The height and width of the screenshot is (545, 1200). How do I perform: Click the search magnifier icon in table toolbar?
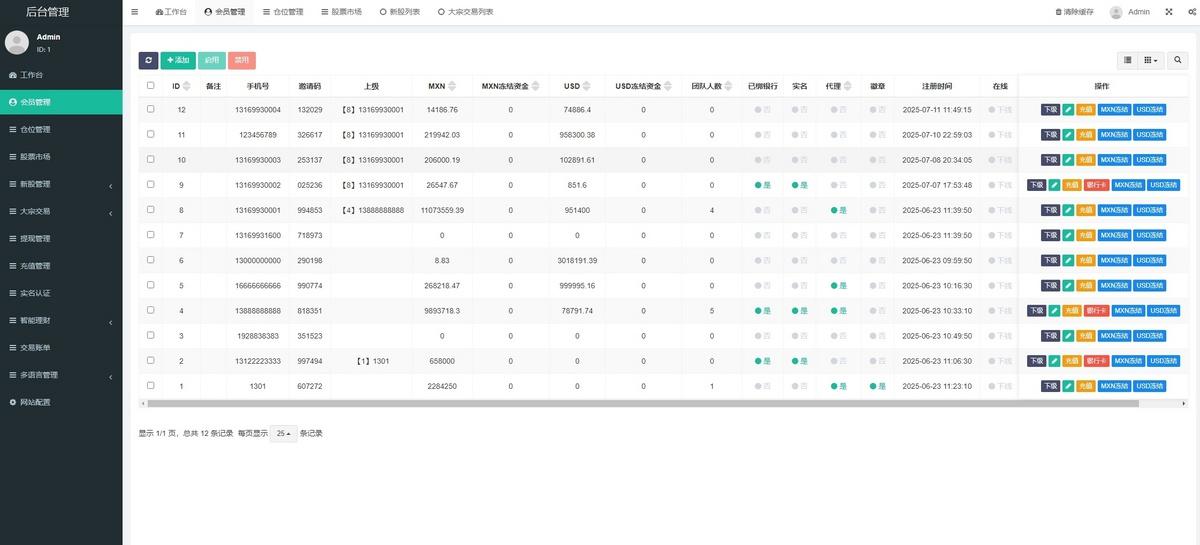pos(1178,60)
